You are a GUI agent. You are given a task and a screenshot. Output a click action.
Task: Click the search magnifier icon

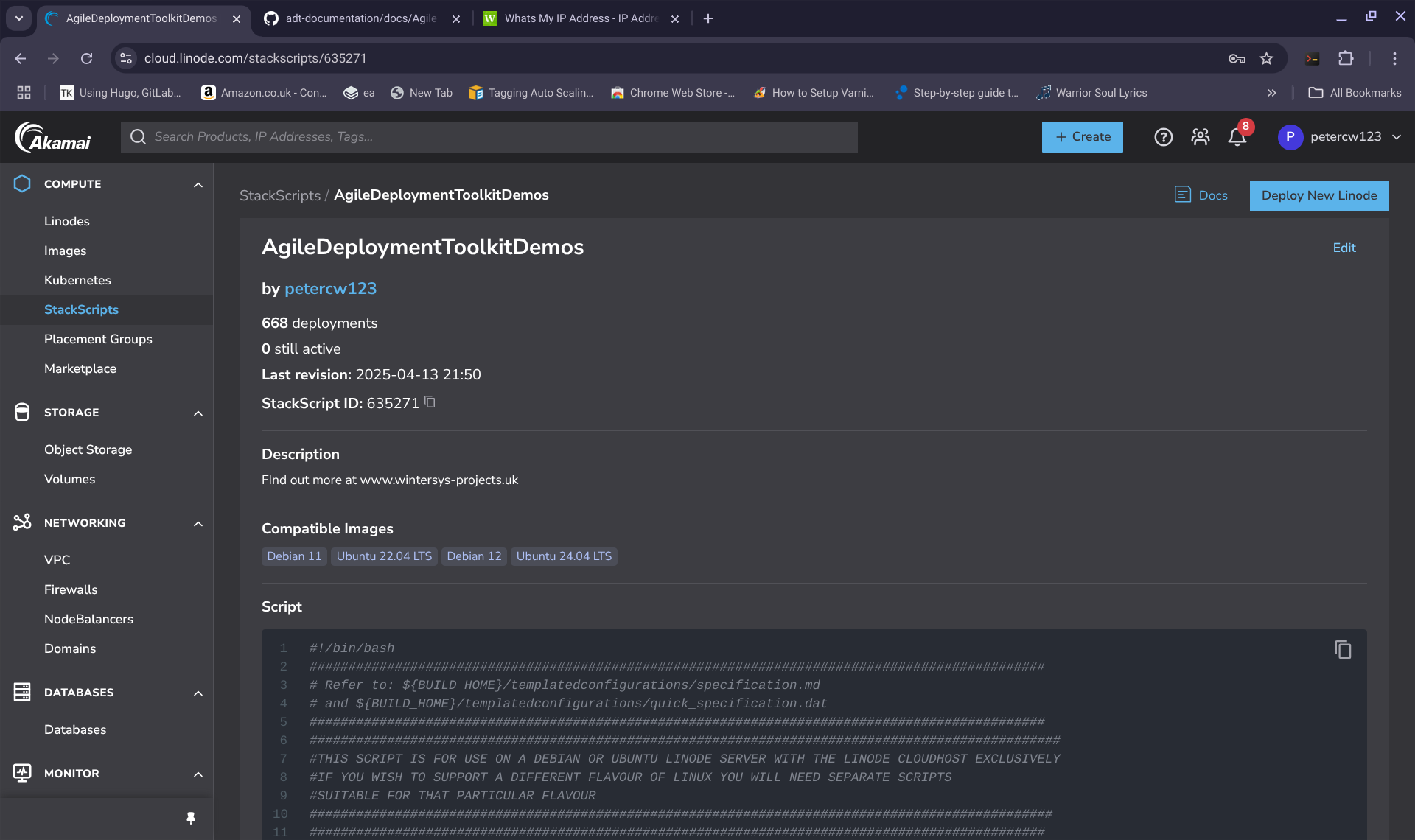tap(138, 137)
